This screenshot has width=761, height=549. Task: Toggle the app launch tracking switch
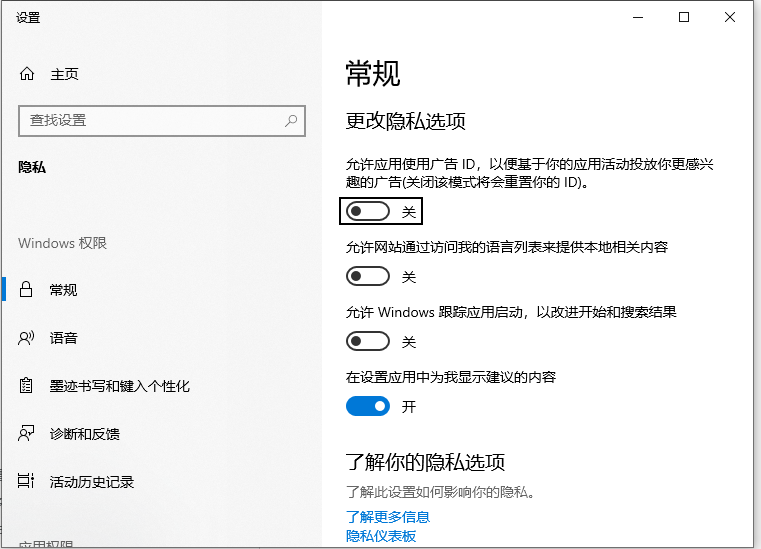click(367, 342)
